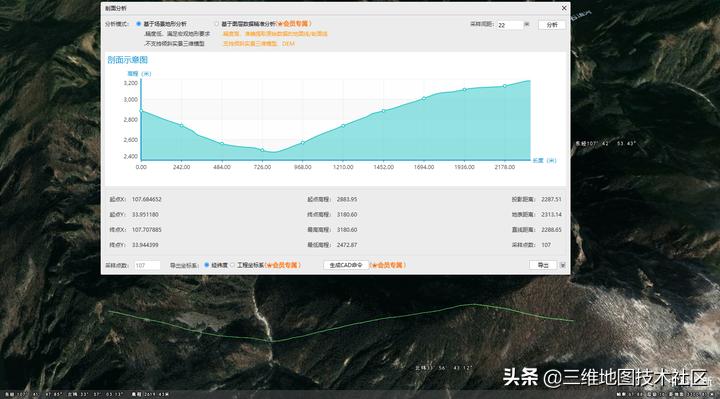The image size is (720, 399).
Task: Choose the 工程坐标系 export coordinate radio
Action: tap(232, 265)
